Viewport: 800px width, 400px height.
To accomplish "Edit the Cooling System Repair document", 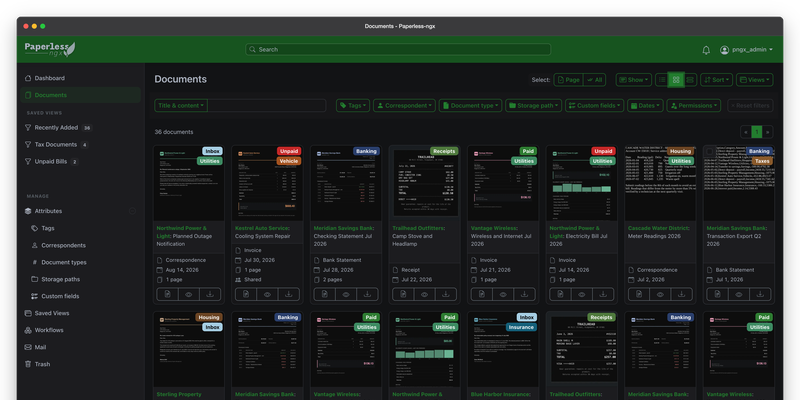I will 246,294.
